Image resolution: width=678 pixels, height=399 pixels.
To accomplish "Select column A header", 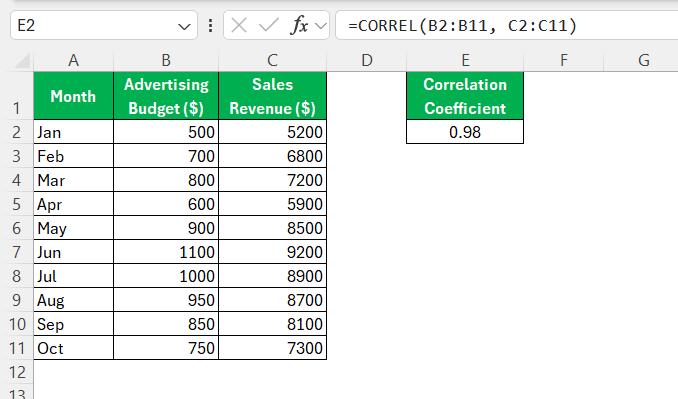I will [74, 61].
